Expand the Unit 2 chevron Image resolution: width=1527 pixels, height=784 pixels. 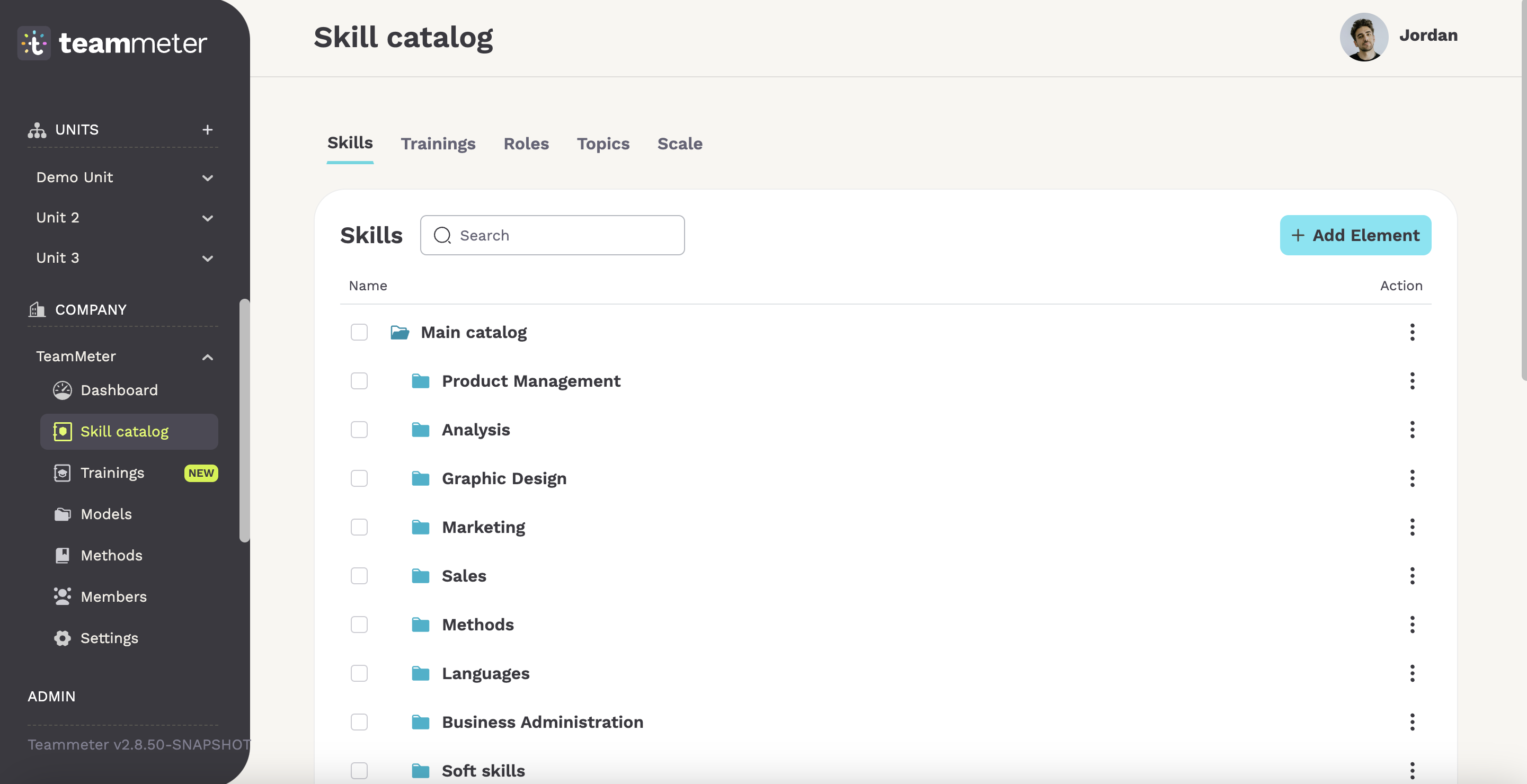click(208, 218)
